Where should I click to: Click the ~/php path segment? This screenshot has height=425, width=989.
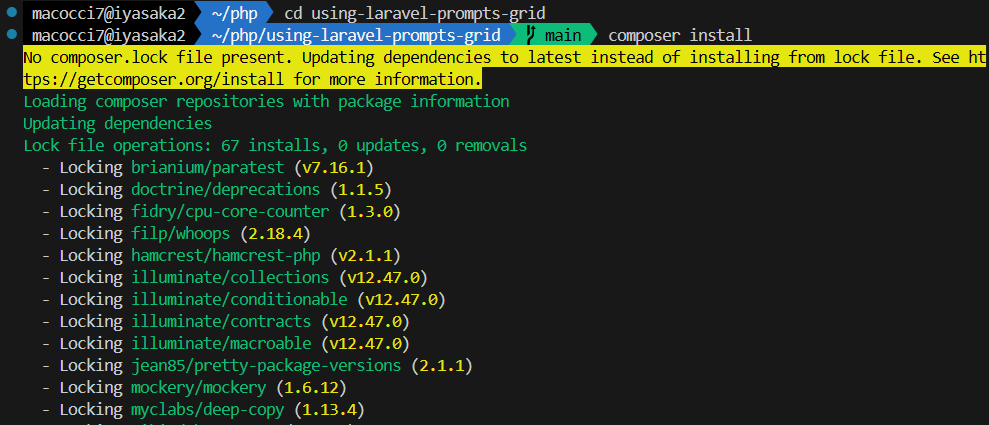pos(238,15)
